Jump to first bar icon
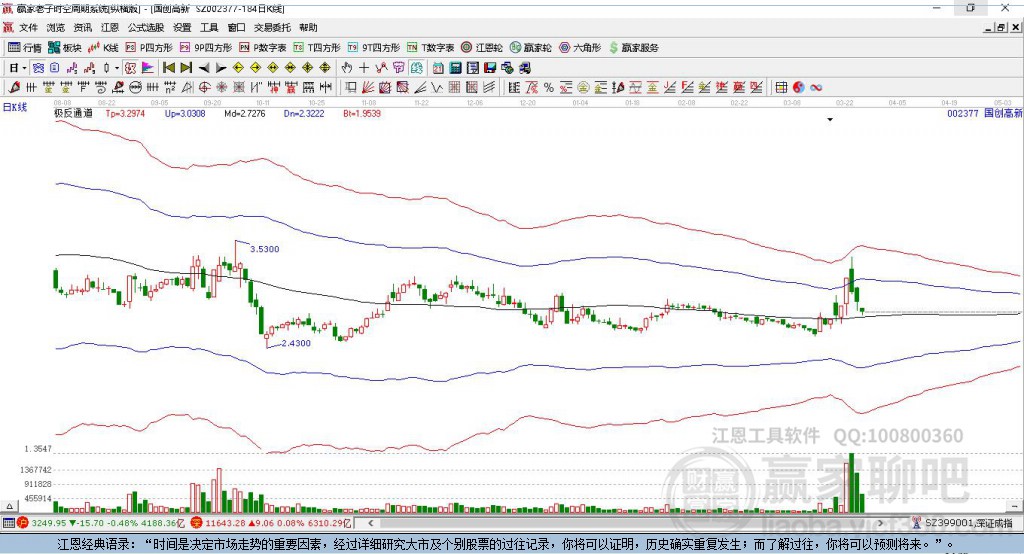1024x554 pixels. point(168,68)
